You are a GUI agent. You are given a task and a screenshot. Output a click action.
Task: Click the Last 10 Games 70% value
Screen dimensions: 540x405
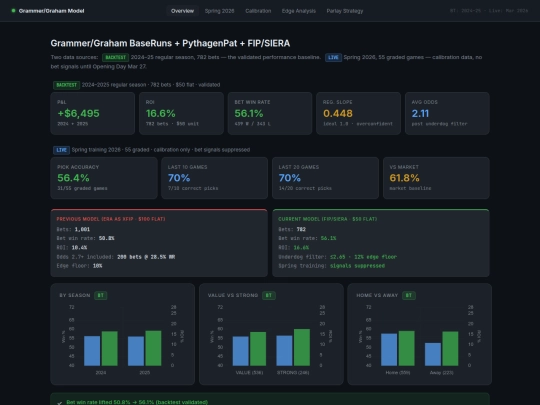(x=179, y=178)
